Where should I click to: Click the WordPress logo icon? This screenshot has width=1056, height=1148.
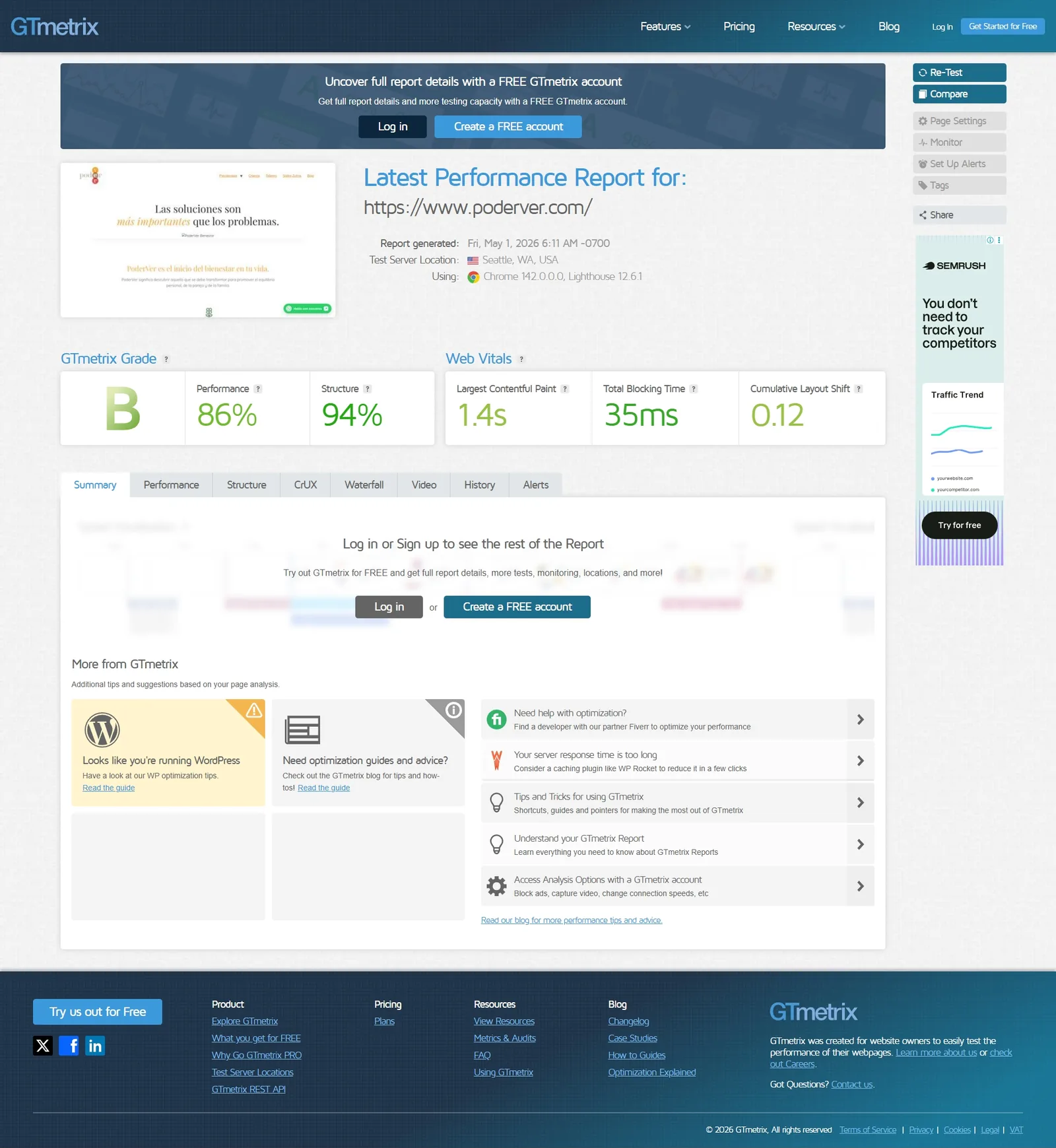coord(102,730)
